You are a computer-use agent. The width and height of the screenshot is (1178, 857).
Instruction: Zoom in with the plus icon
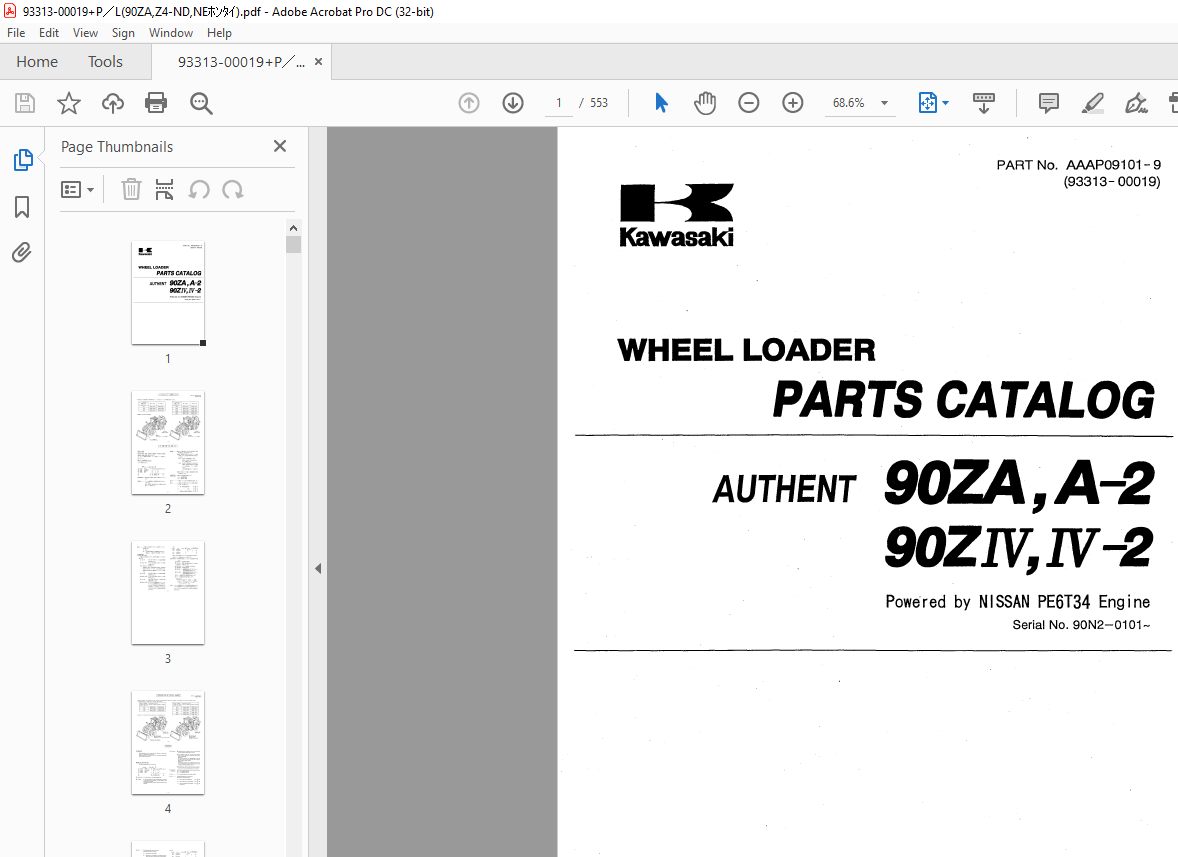(x=793, y=103)
